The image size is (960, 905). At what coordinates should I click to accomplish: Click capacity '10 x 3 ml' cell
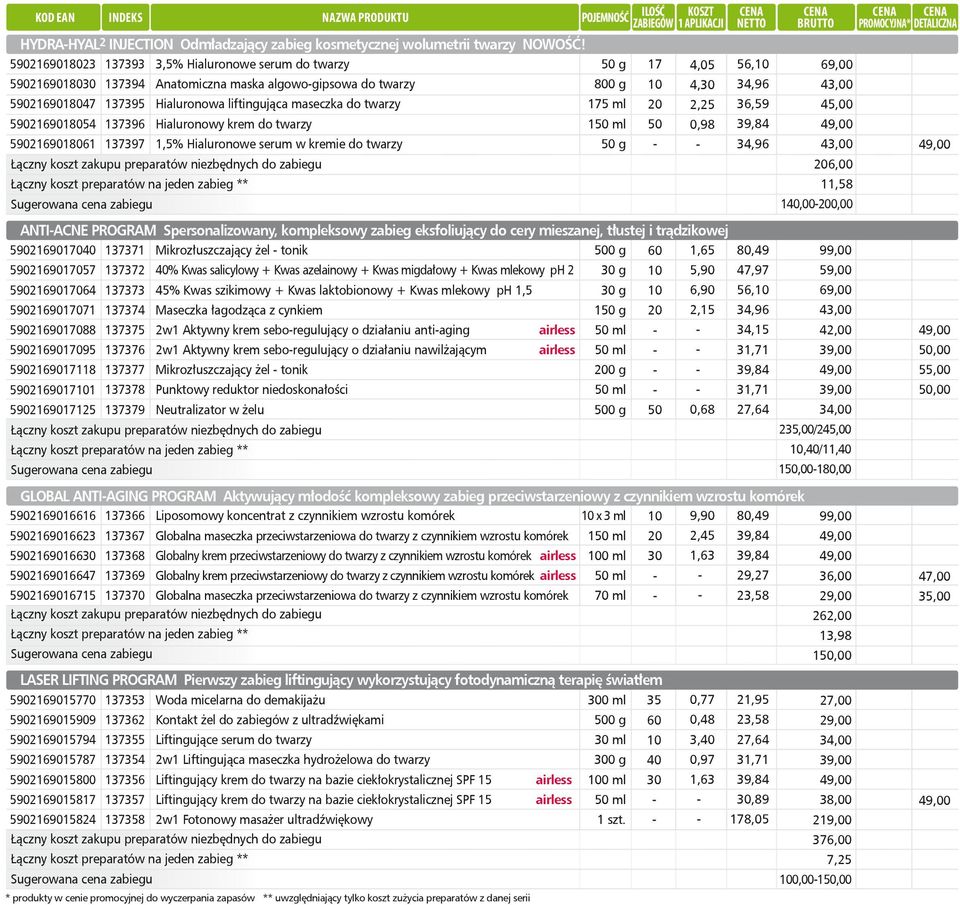[x=604, y=516]
